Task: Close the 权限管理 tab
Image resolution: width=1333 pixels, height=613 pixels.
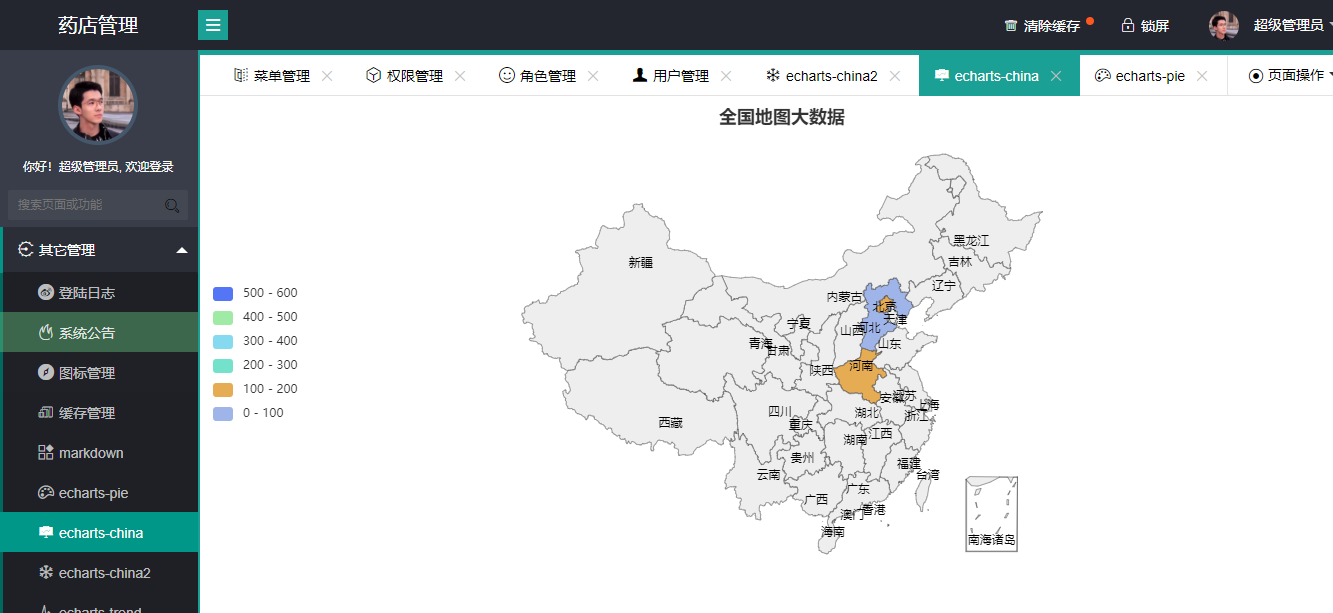Action: point(460,76)
